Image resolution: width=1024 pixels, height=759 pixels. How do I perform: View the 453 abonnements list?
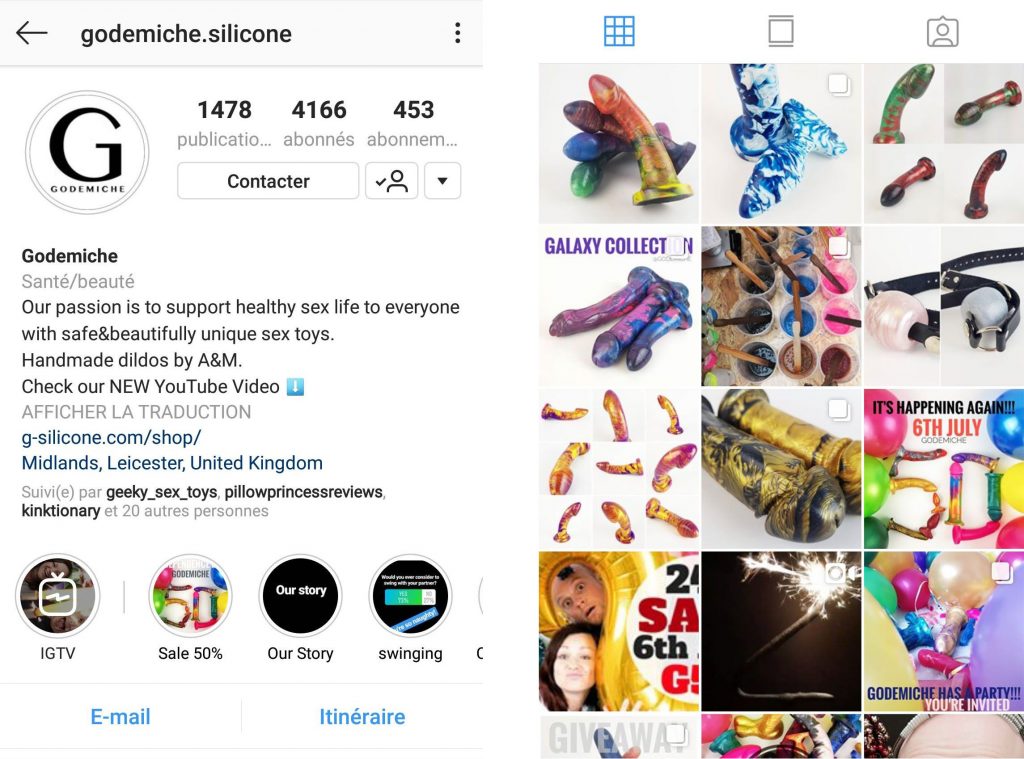[413, 123]
